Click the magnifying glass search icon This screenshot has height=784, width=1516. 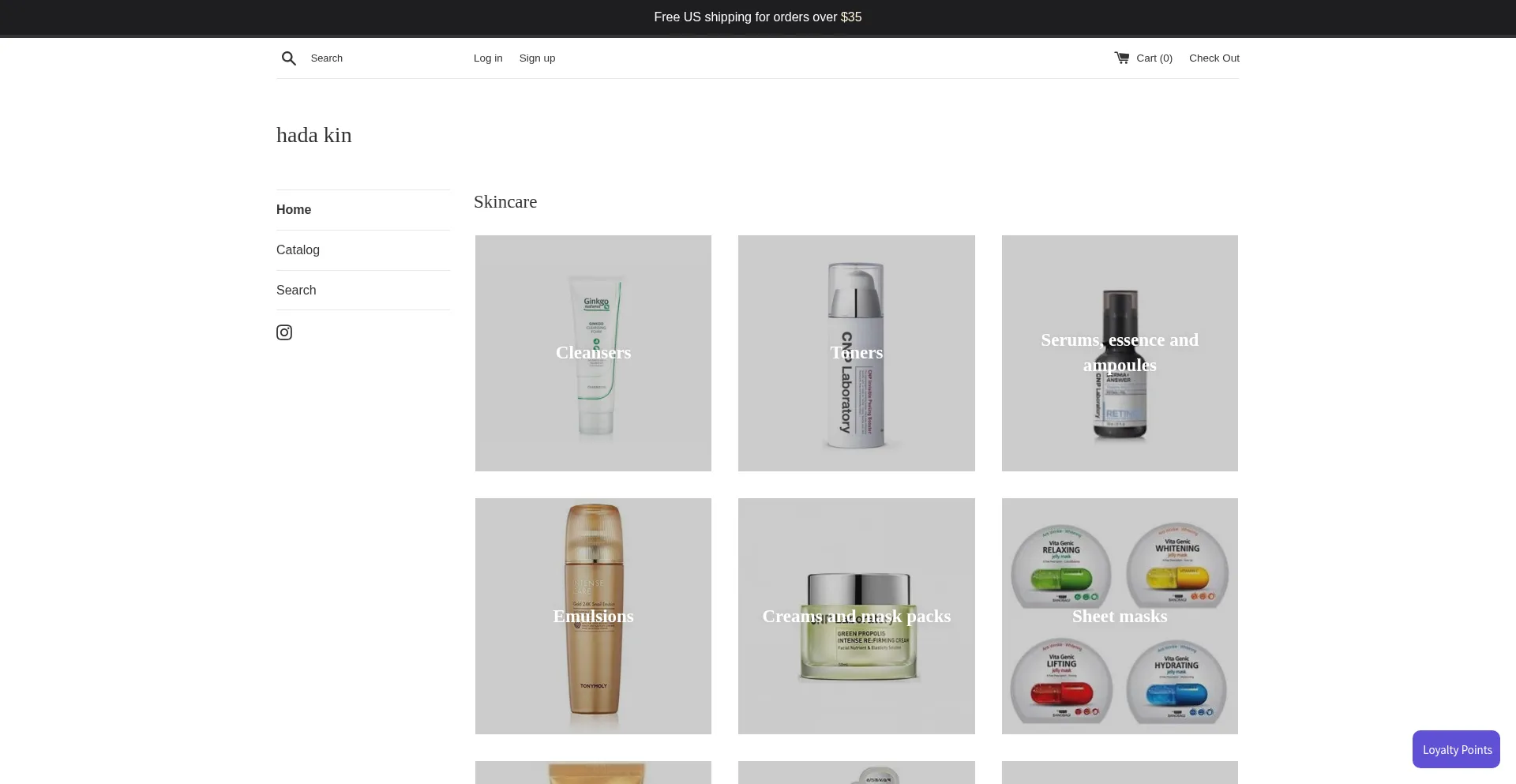[289, 58]
